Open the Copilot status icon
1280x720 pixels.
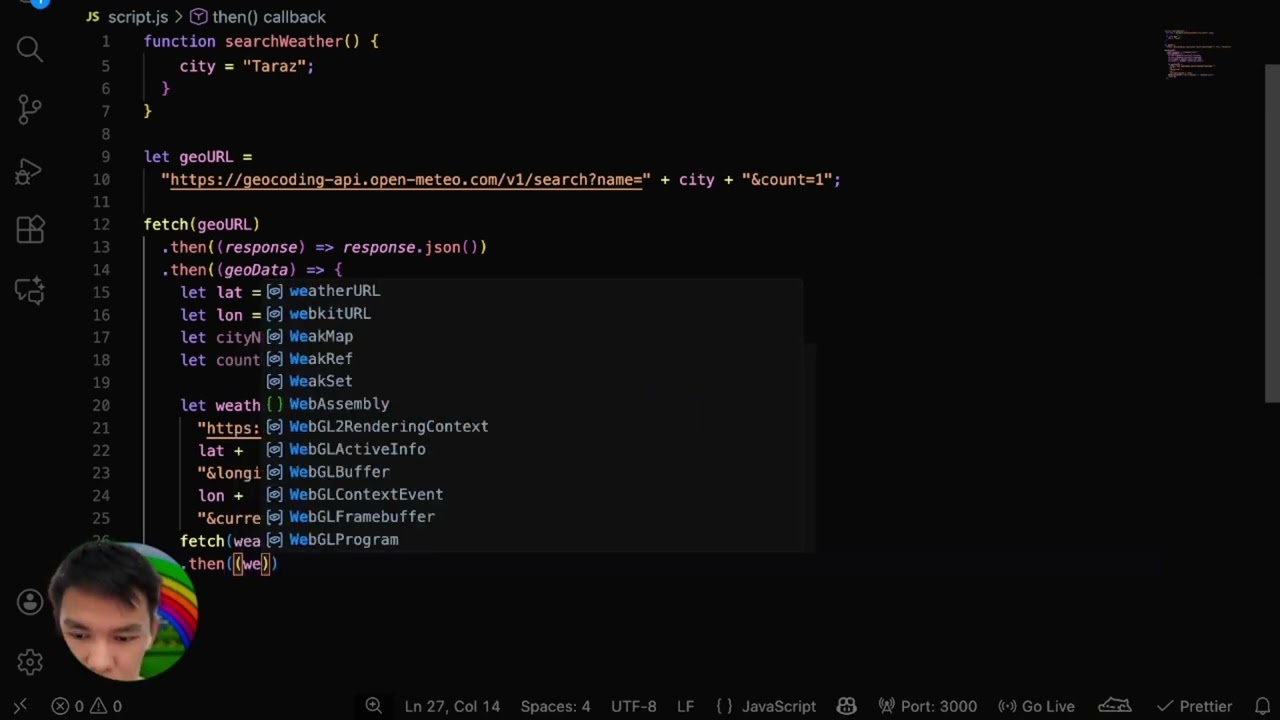[x=847, y=706]
